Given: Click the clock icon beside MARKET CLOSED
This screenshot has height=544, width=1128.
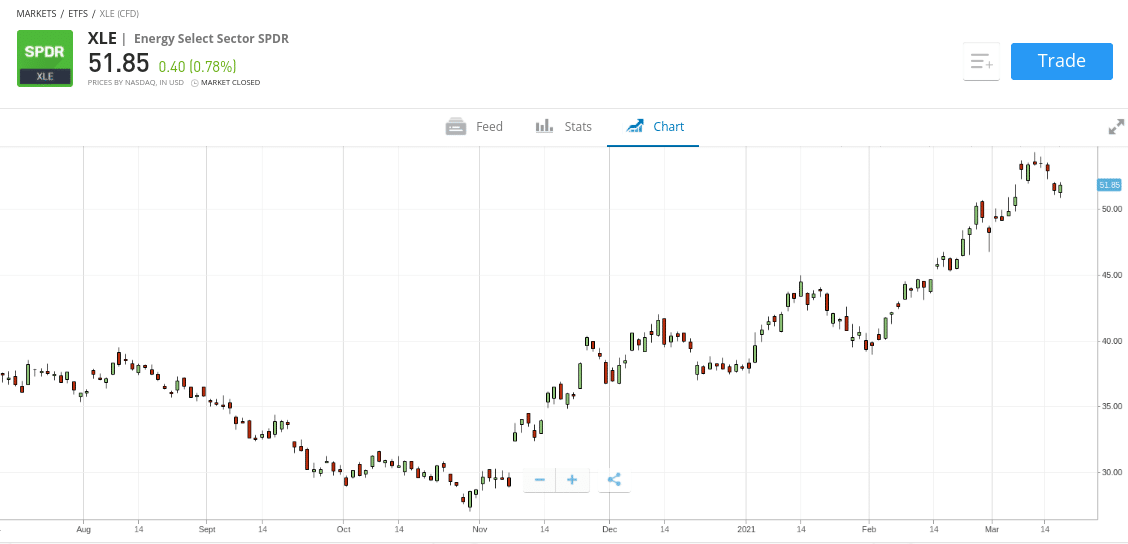Looking at the screenshot, I should tap(194, 83).
